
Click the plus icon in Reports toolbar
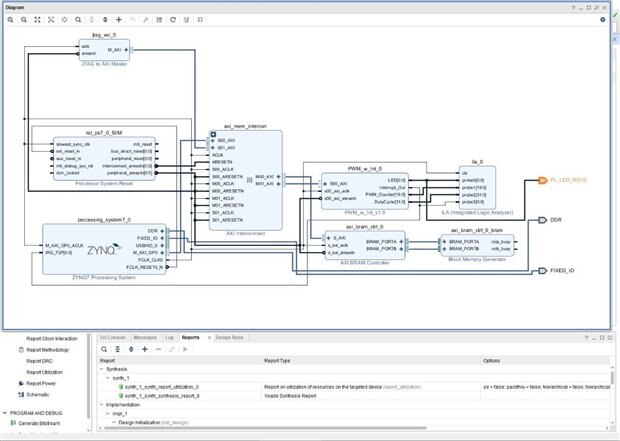click(x=145, y=349)
